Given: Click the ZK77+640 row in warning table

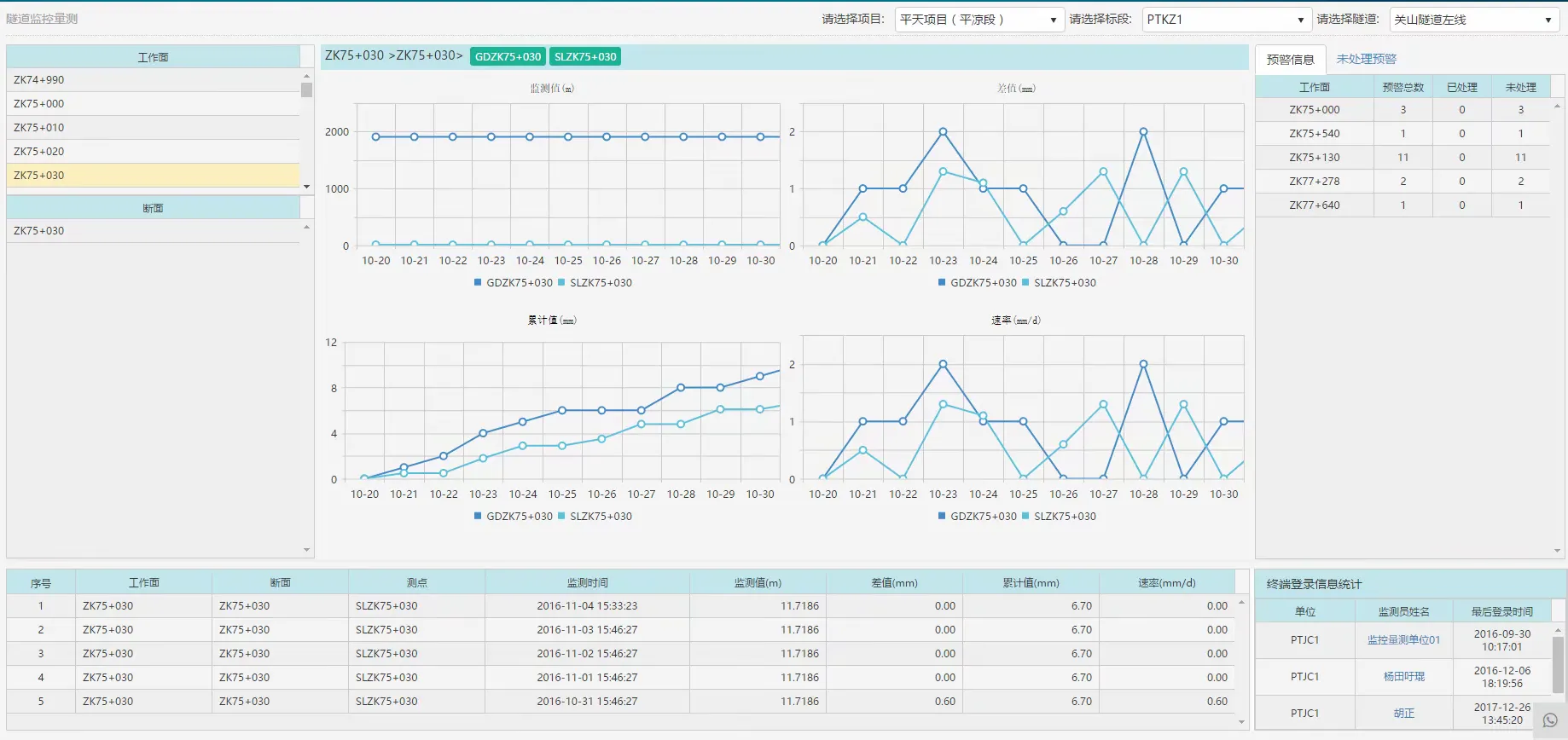Looking at the screenshot, I should click(1402, 205).
